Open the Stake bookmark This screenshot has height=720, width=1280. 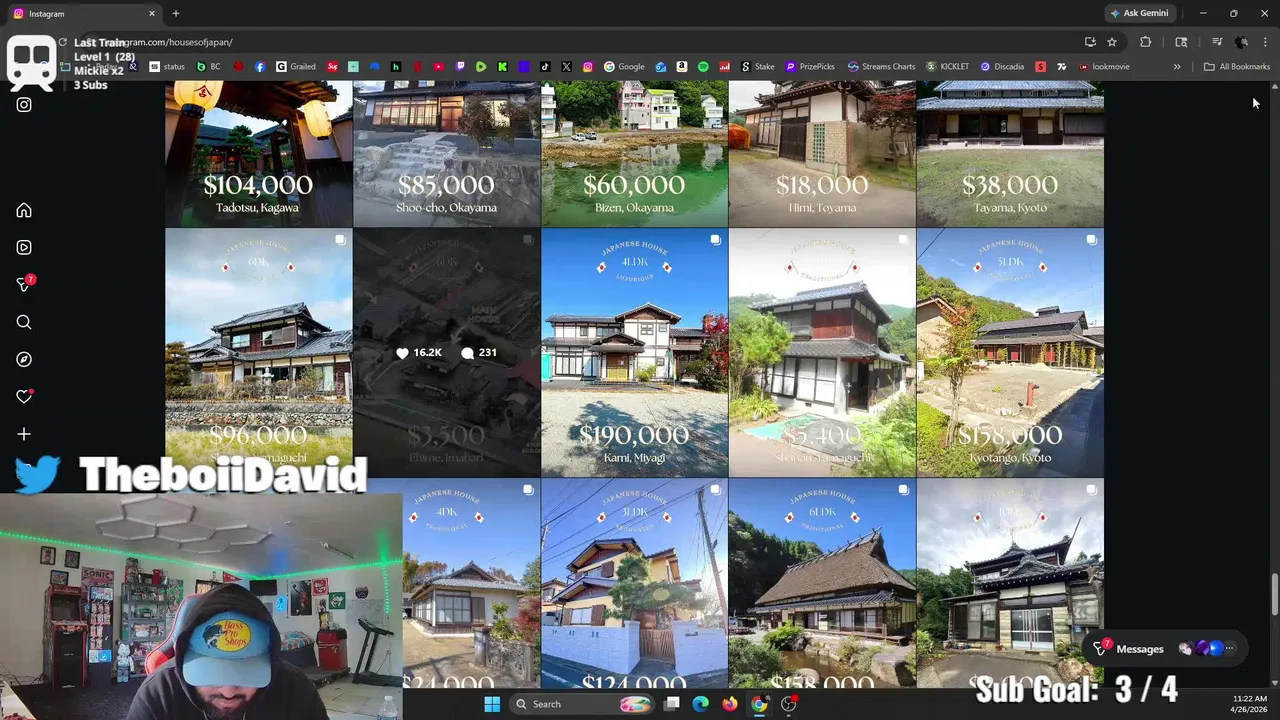pyautogui.click(x=757, y=67)
